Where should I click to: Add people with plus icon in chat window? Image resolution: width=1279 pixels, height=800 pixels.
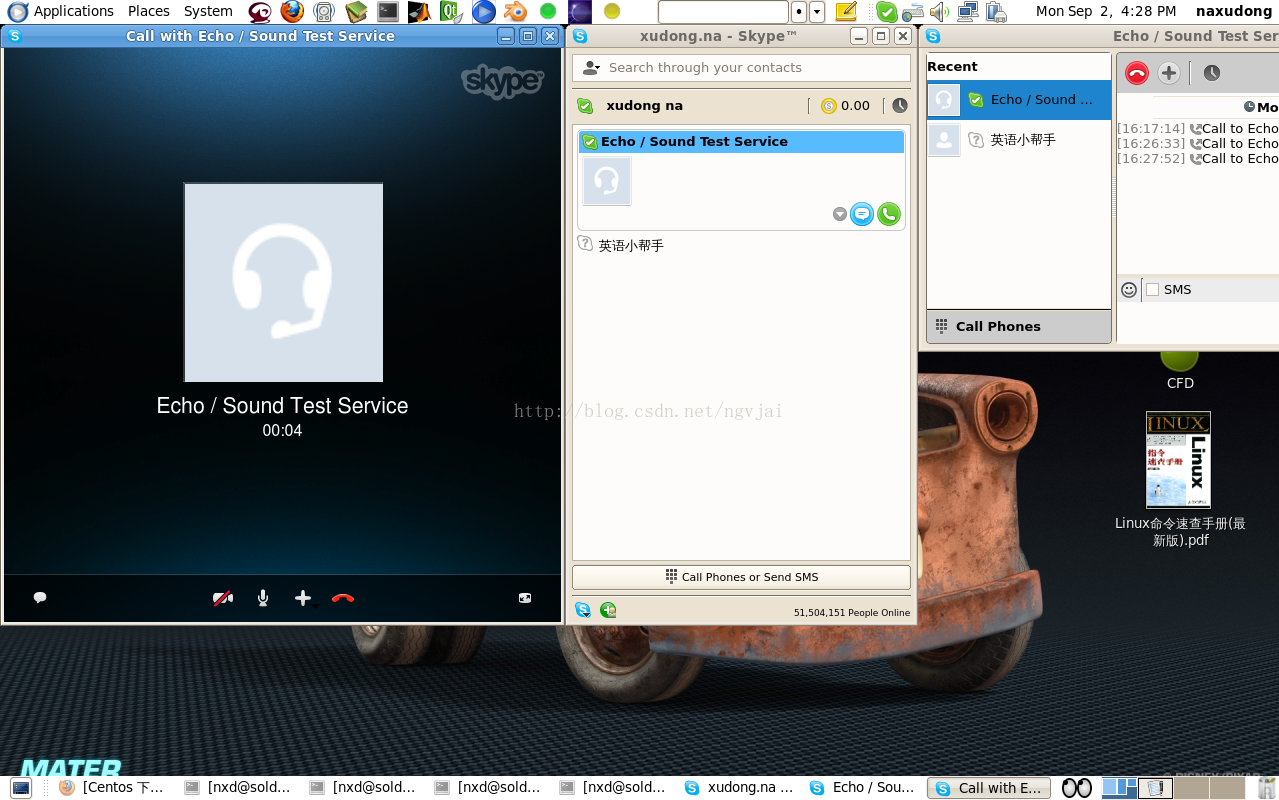point(1169,73)
